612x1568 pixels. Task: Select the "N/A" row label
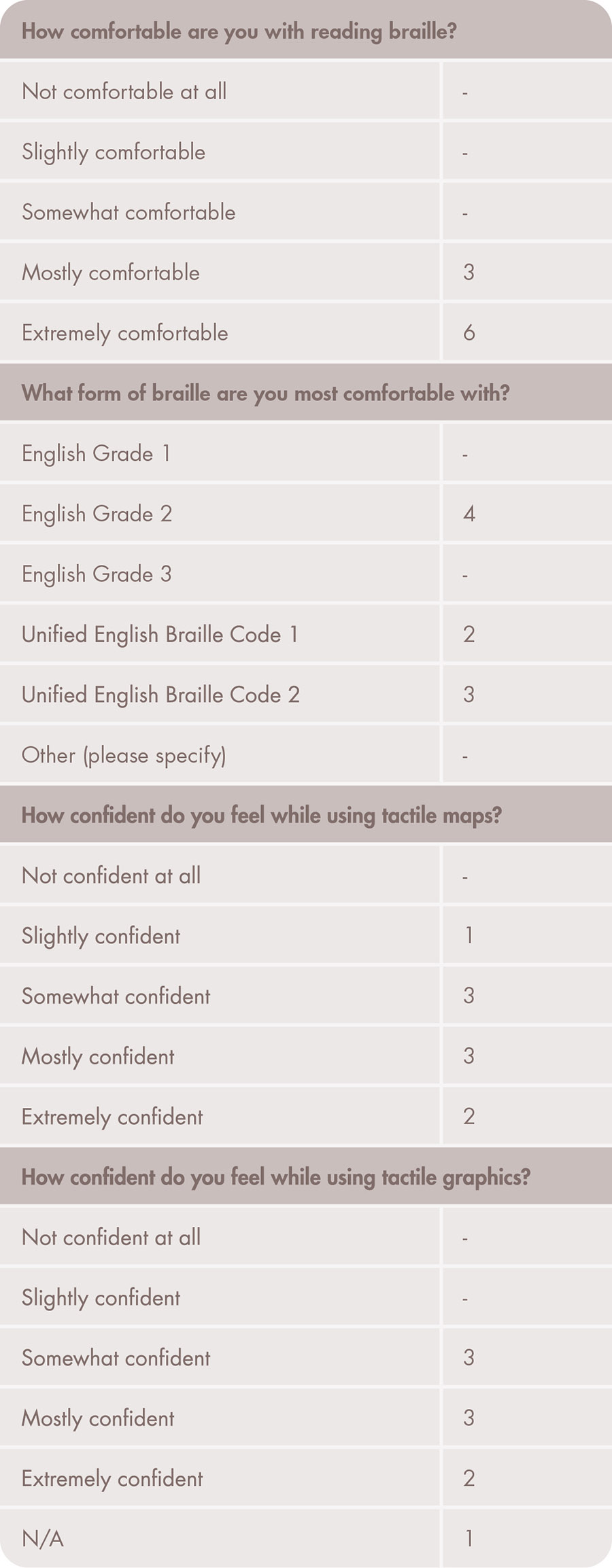pos(42,1538)
